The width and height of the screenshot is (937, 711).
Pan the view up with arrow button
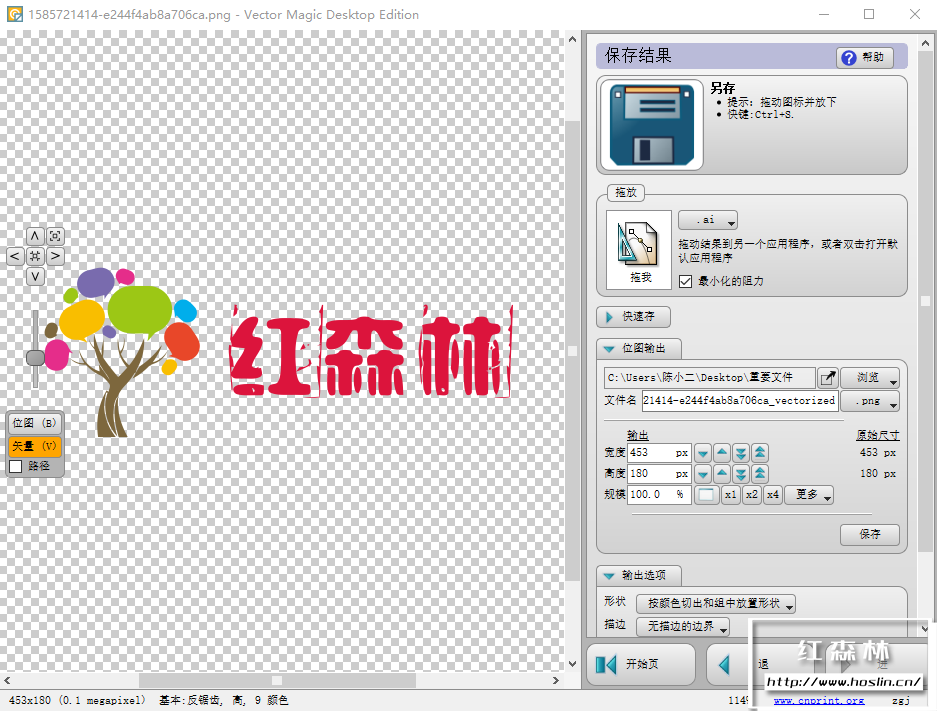pyautogui.click(x=35, y=236)
